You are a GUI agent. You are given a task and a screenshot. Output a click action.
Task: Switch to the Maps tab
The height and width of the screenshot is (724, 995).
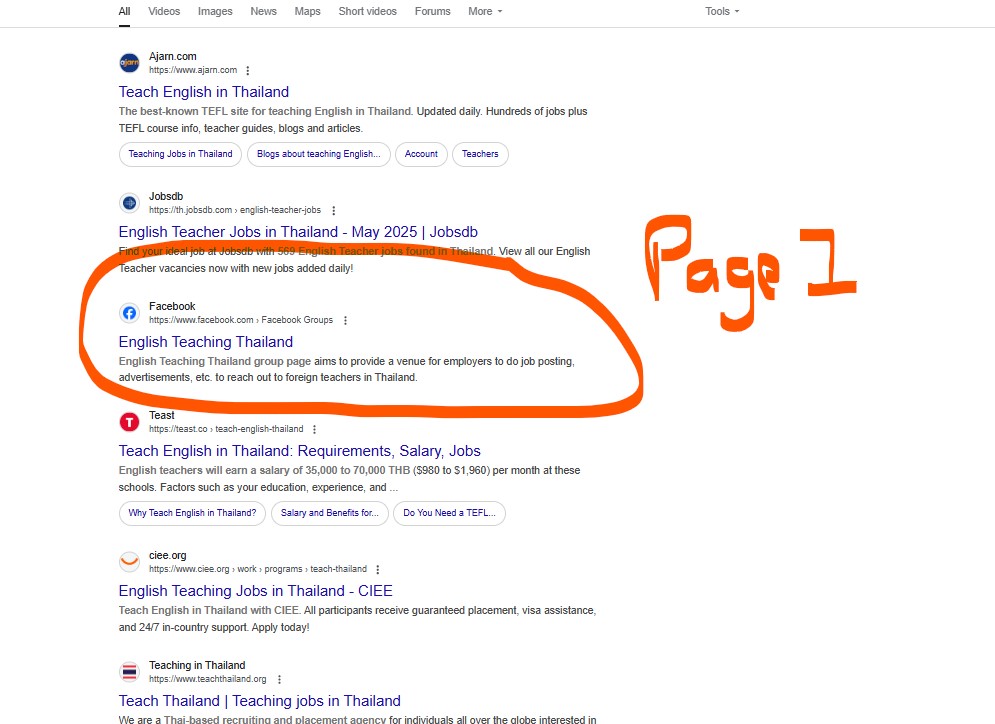tap(308, 11)
